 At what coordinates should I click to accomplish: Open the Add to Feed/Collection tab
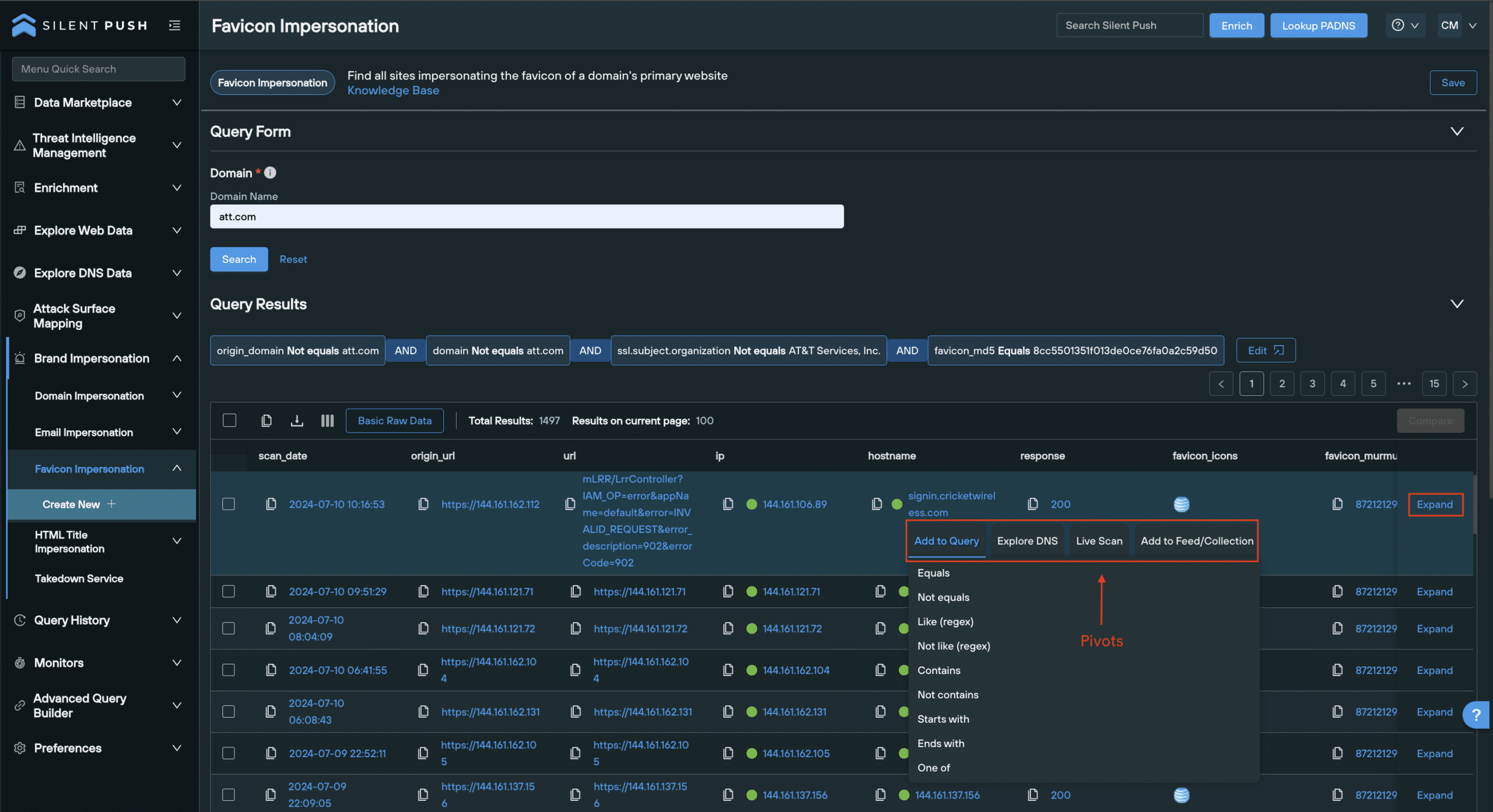[x=1197, y=540]
